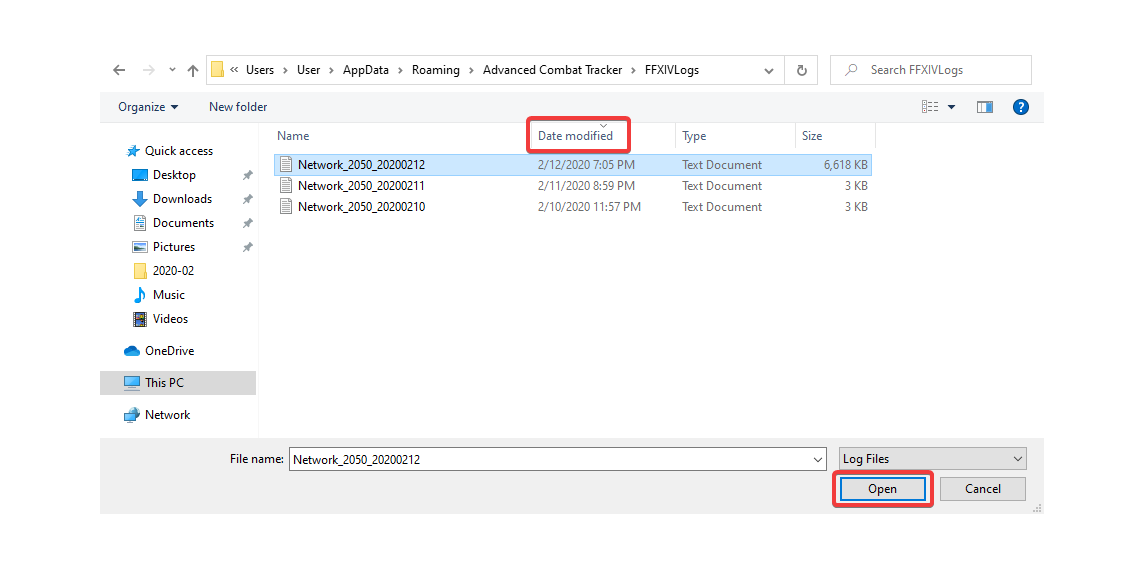Click the folder icon in address bar

(x=217, y=70)
